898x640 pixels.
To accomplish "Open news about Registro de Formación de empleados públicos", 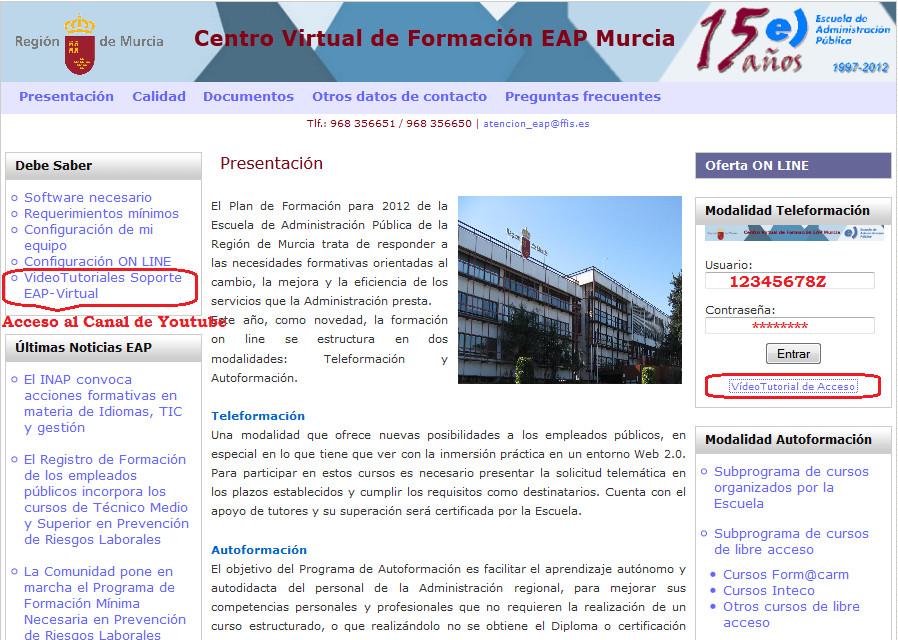I will (x=107, y=500).
